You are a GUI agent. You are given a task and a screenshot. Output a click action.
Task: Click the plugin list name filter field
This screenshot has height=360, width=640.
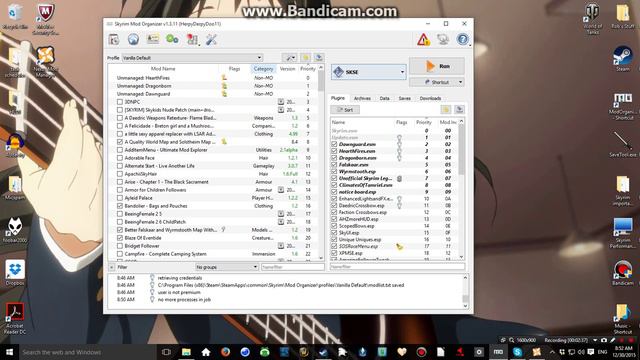tap(397, 267)
